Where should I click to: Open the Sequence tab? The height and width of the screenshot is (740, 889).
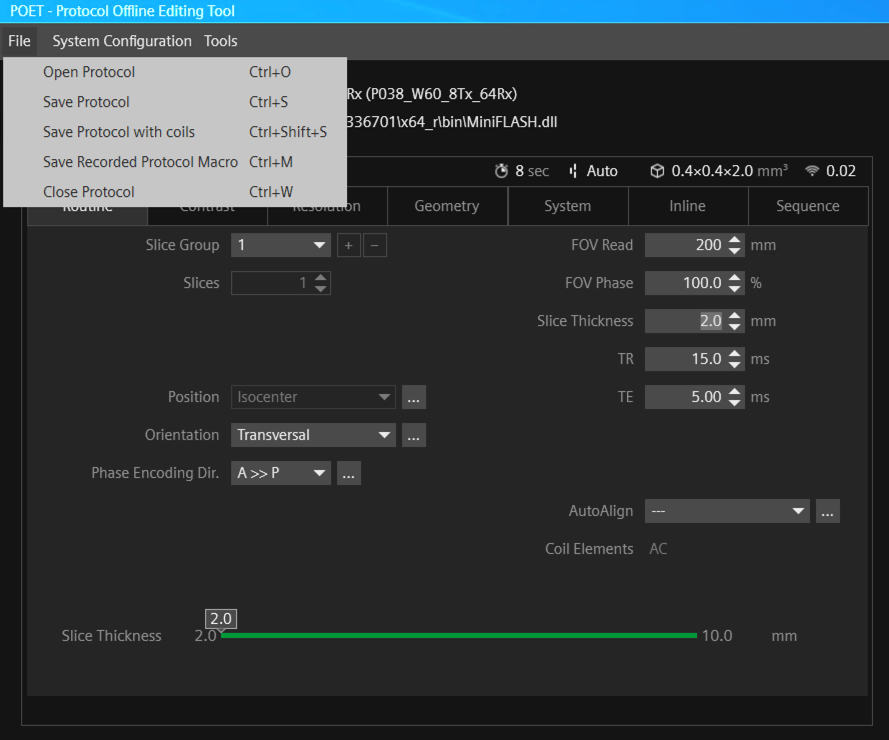[x=807, y=206]
